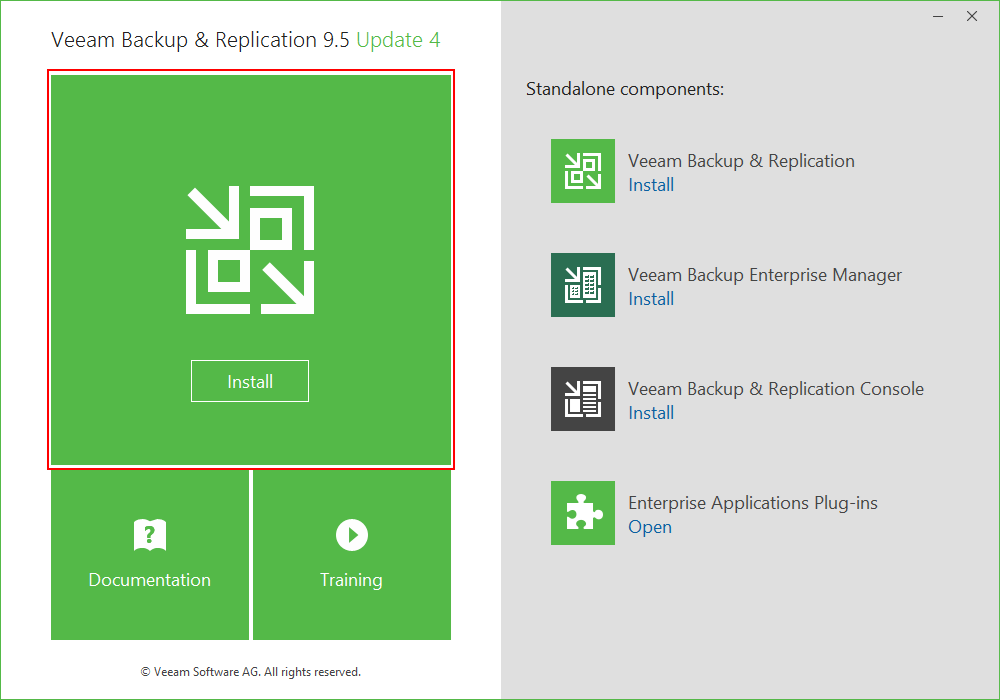Image resolution: width=1000 pixels, height=700 pixels.
Task: Click the large Veeam Backup & Replication logo
Action: click(x=250, y=250)
